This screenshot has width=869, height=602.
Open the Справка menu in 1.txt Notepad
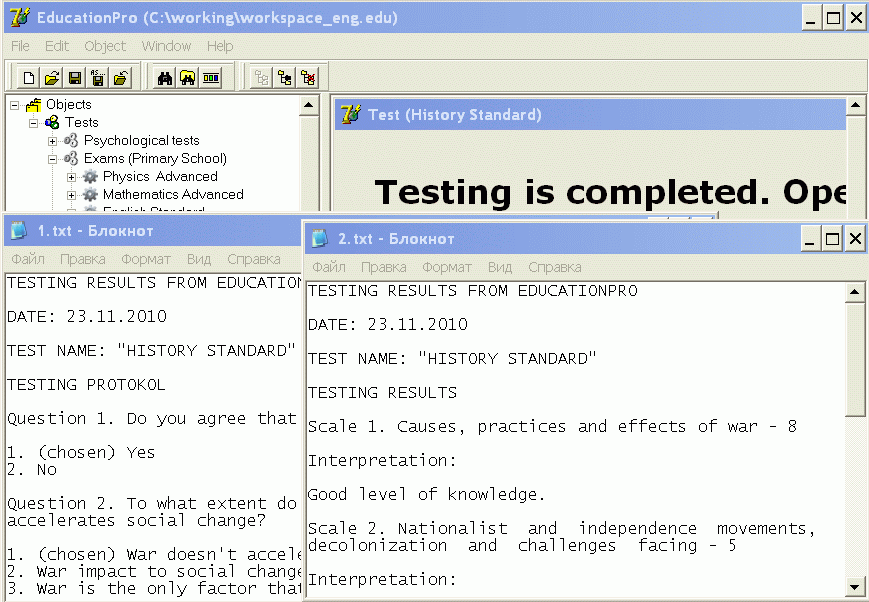pyautogui.click(x=253, y=258)
